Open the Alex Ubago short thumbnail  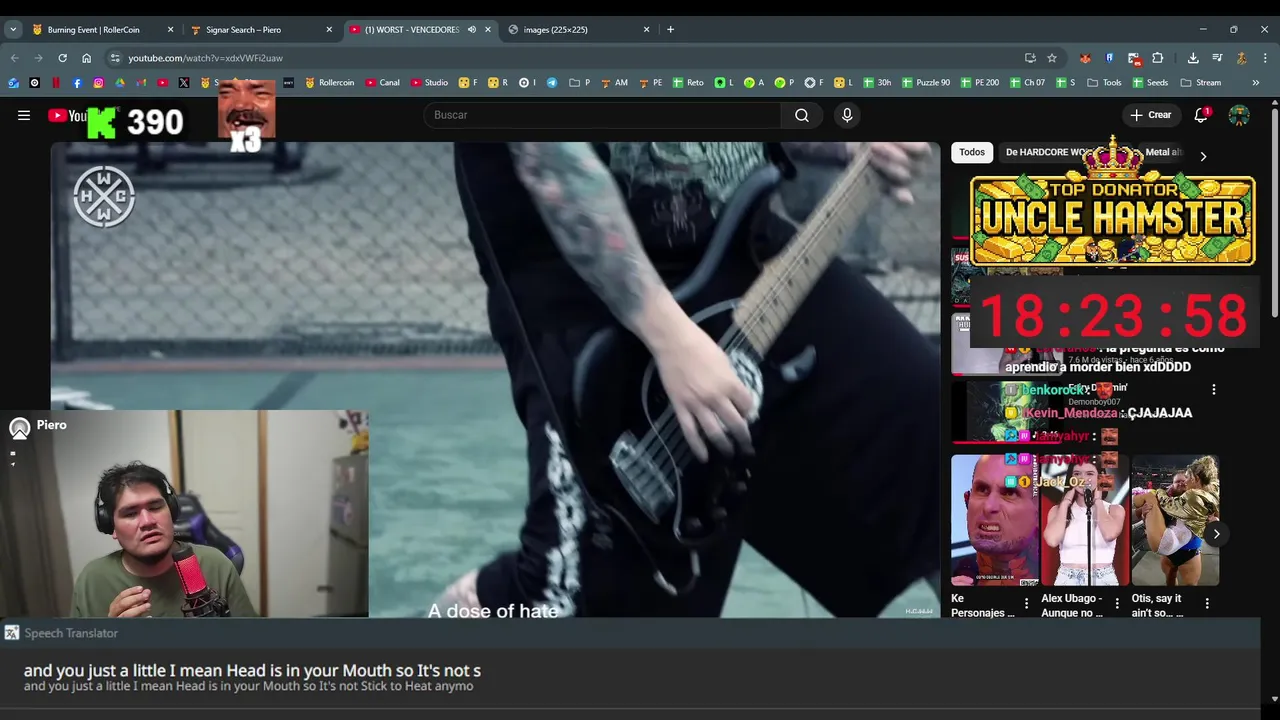(1085, 520)
